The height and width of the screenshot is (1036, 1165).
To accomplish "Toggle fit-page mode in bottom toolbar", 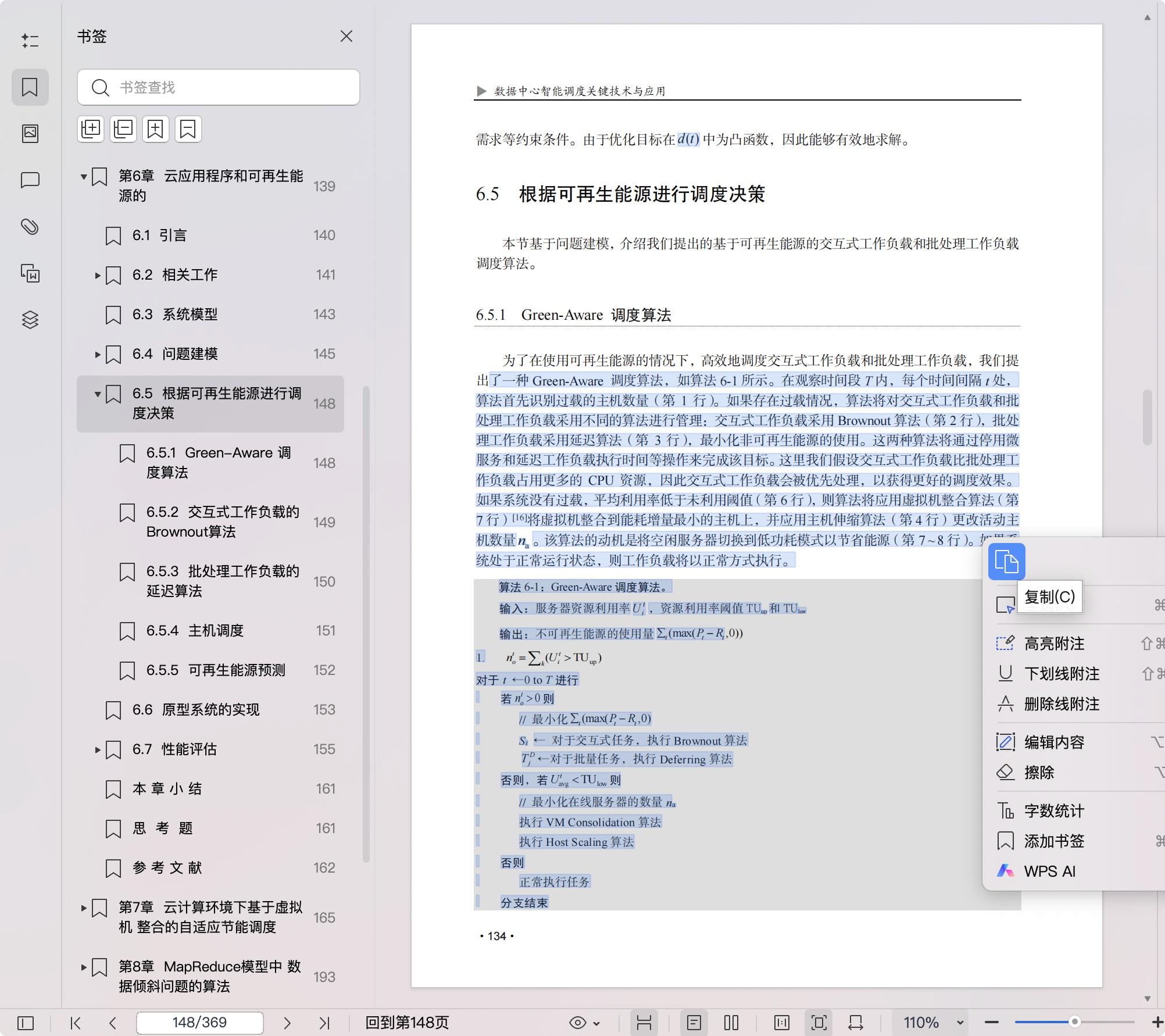I will point(819,1022).
